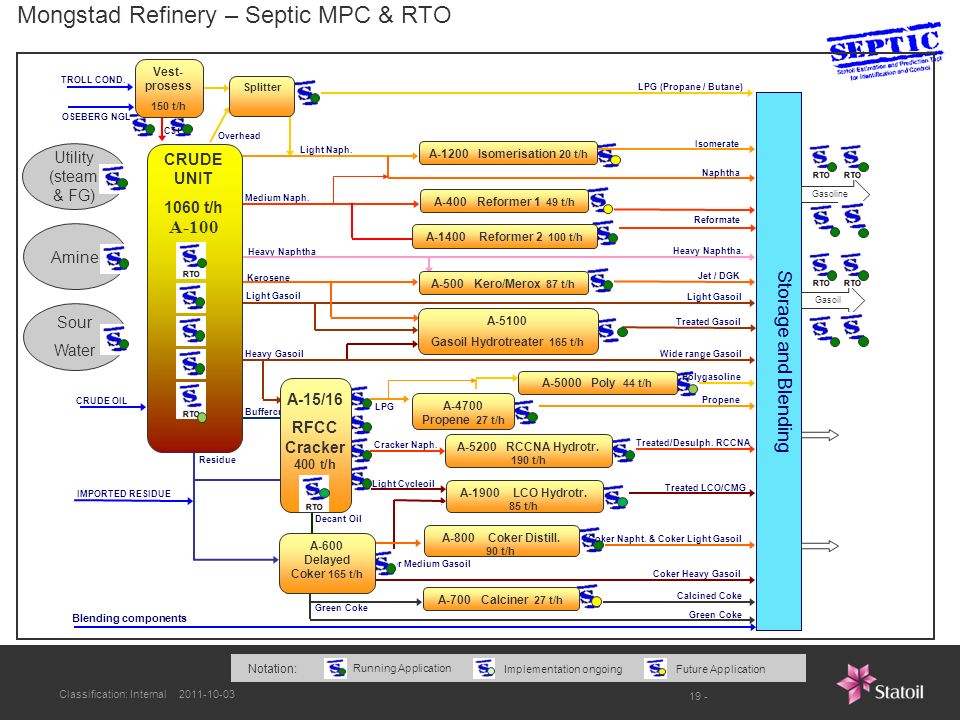Click the Reformate product label

[716, 219]
